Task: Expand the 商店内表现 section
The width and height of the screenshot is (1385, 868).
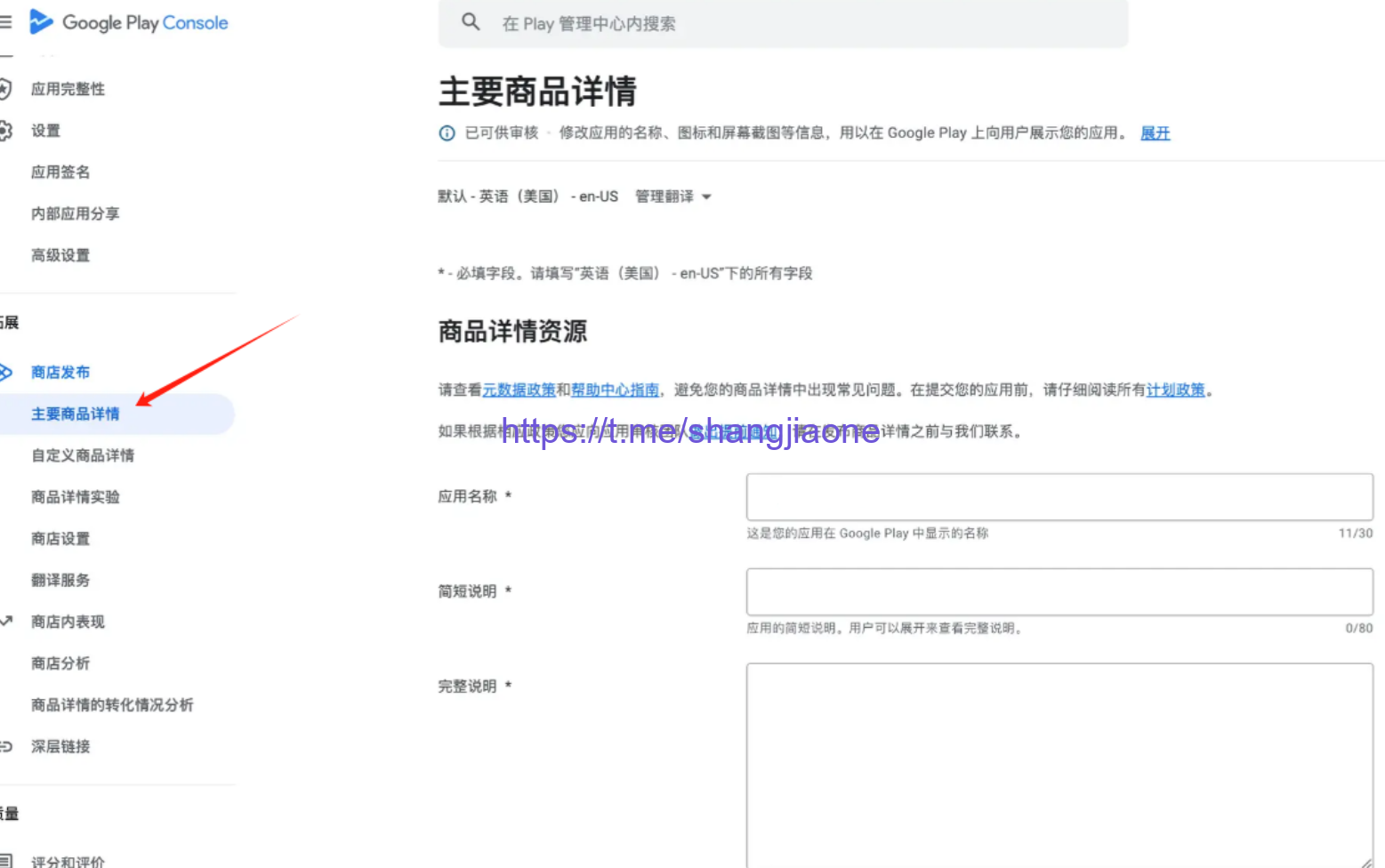Action: (68, 622)
